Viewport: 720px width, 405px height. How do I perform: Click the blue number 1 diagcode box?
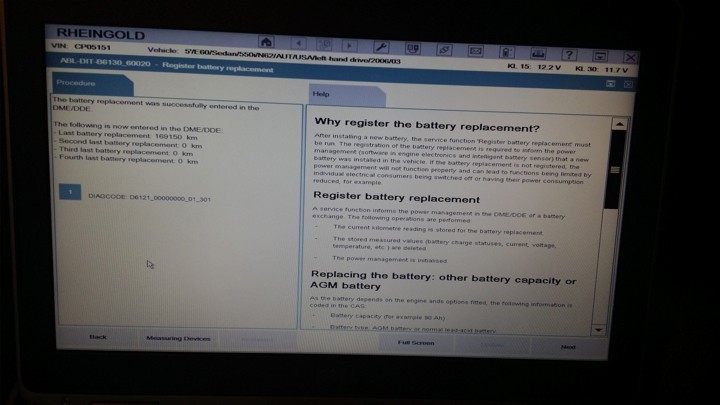coord(70,192)
